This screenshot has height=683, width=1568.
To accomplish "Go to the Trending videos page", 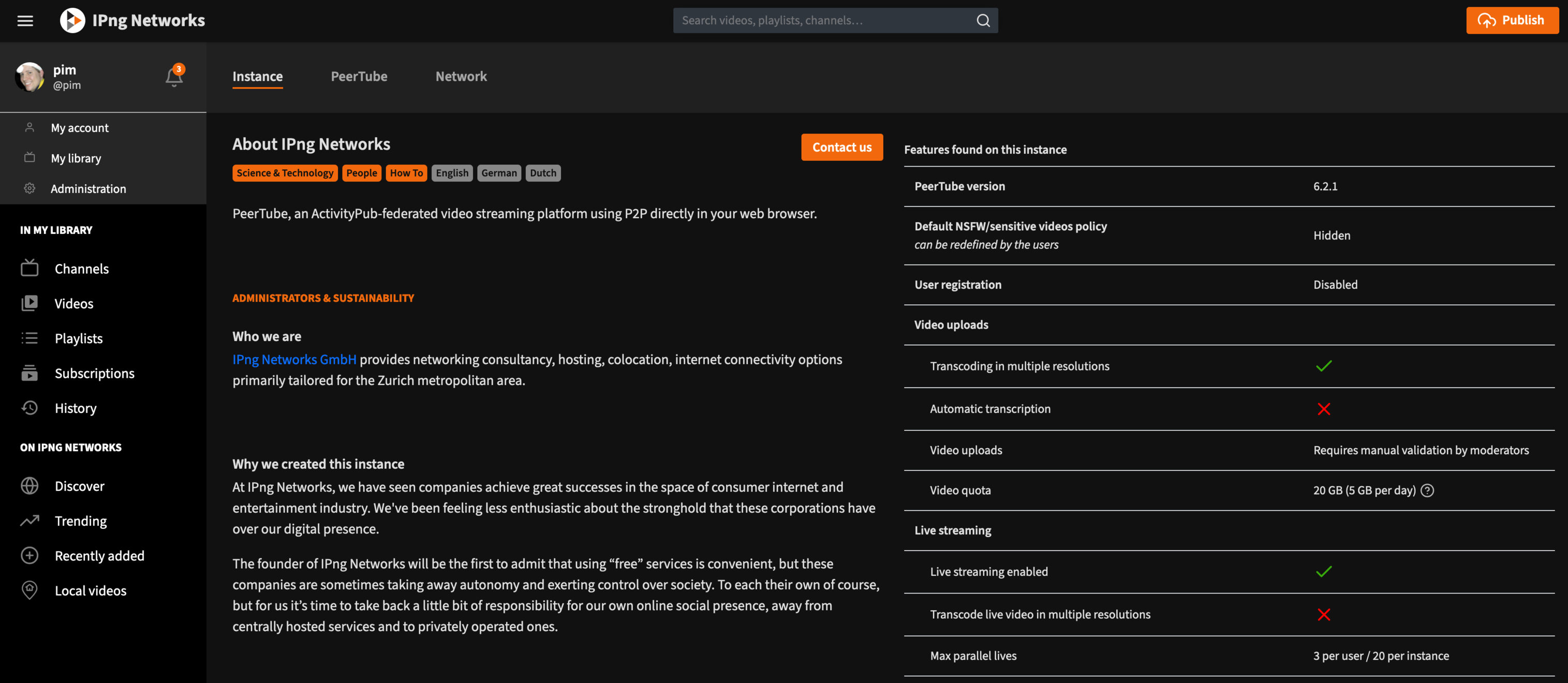I will 80,521.
